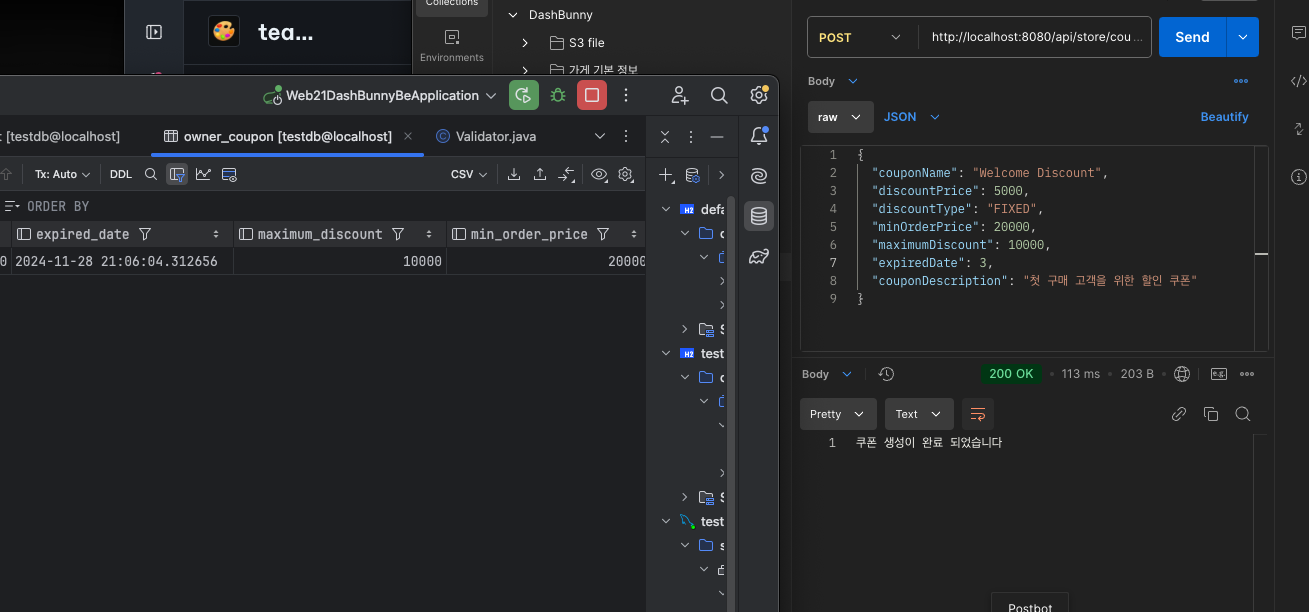Select the owner_coupon table tab
Image resolution: width=1309 pixels, height=612 pixels.
pyautogui.click(x=287, y=136)
